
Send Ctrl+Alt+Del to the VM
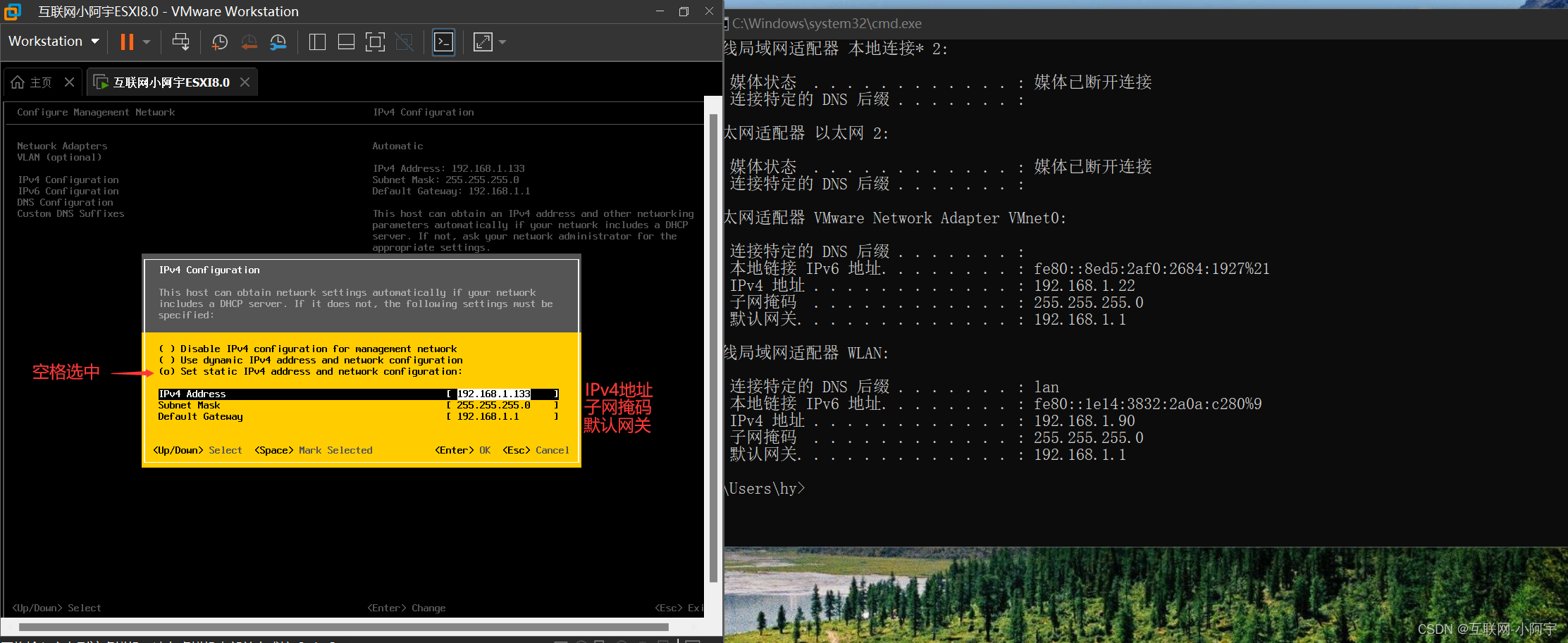[x=181, y=42]
